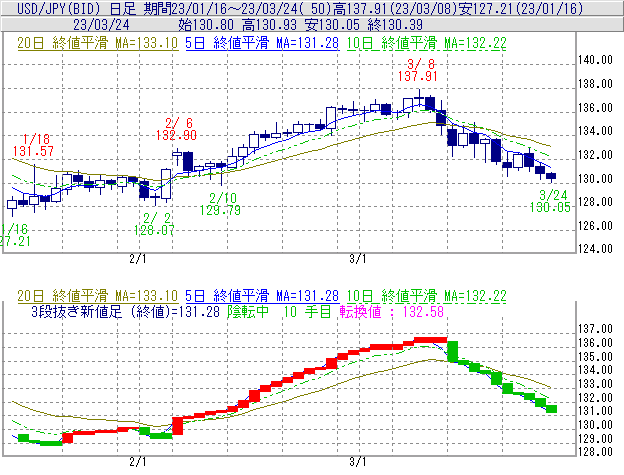The width and height of the screenshot is (624, 475).
Task: Select the 2/2 low label 128.07
Action: pos(158,229)
